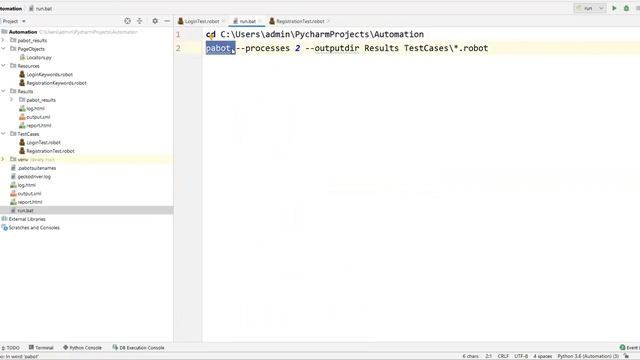Select LoginKeywords.robot file

(49, 75)
